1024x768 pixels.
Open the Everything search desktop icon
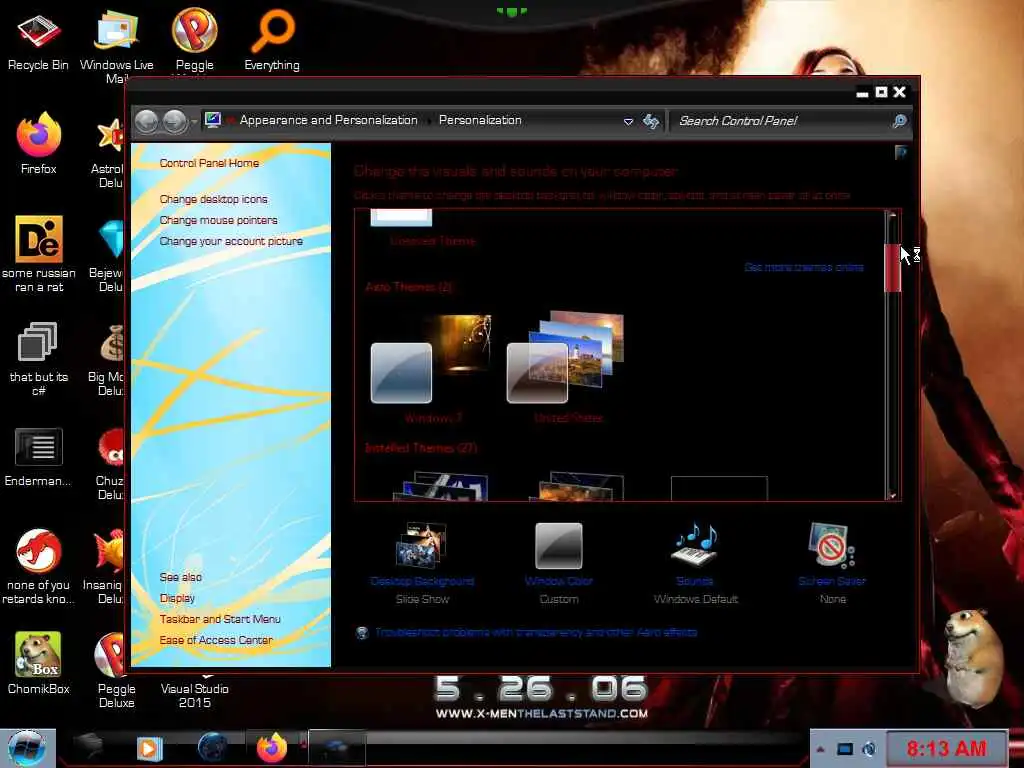click(x=272, y=40)
